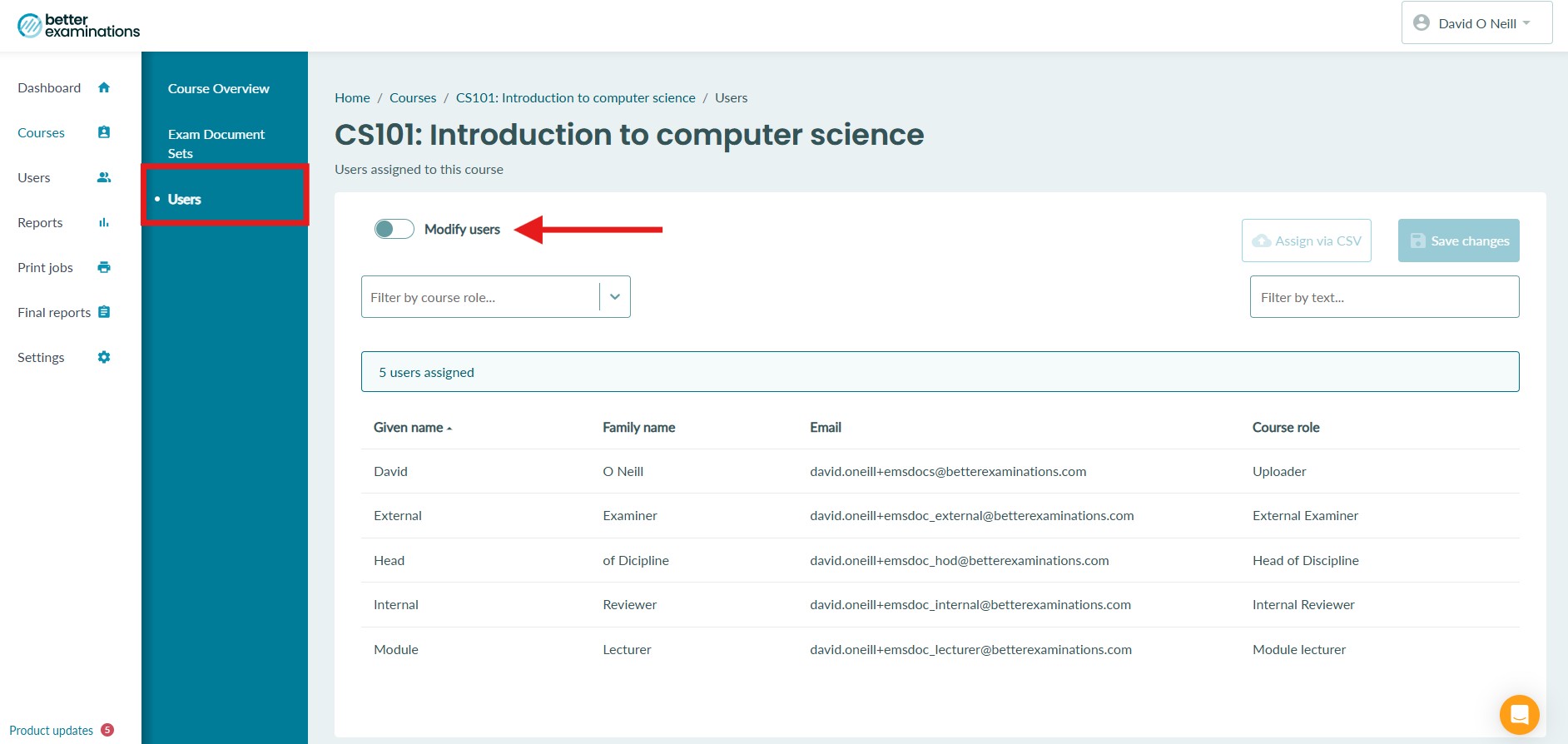Open Final reports in the main sidebar
Screen dimensions: 1568x744
click(x=54, y=312)
